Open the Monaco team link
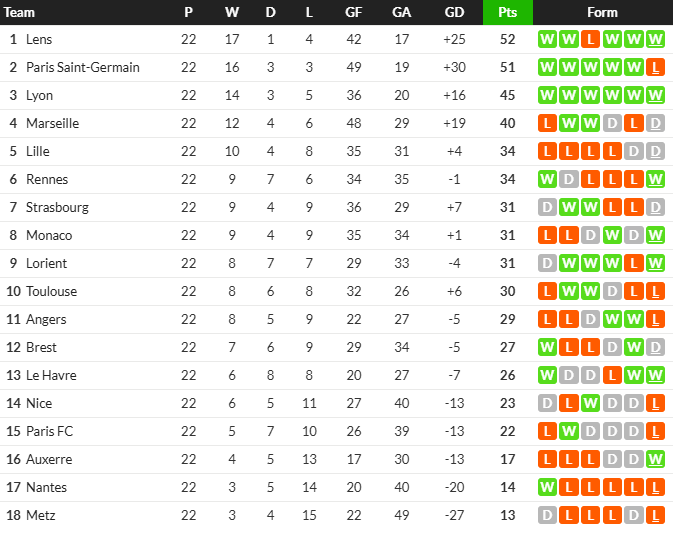This screenshot has height=537, width=675. pyautogui.click(x=49, y=235)
